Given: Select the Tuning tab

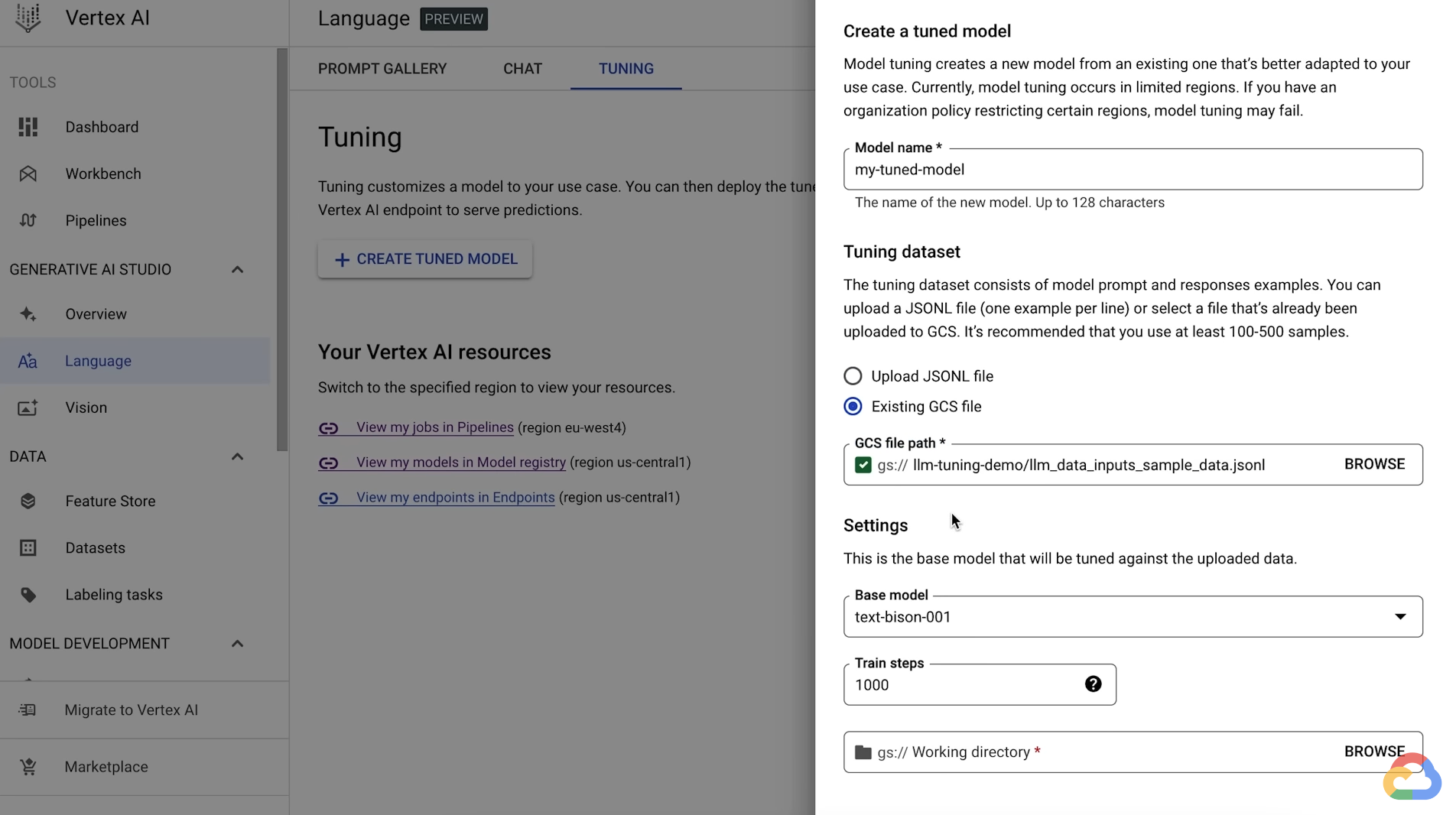Looking at the screenshot, I should pos(626,69).
